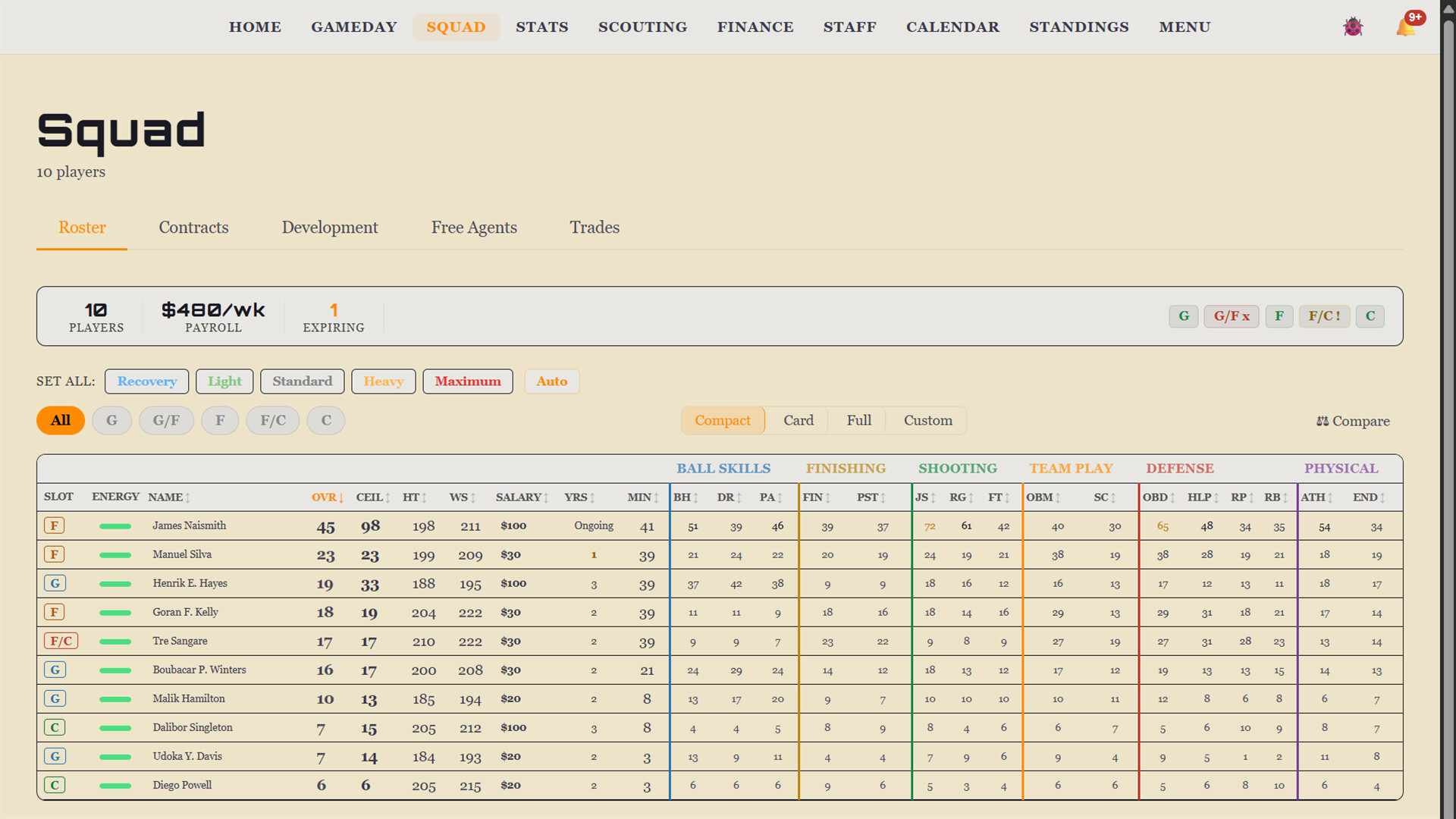Toggle the G/F position filter
Viewport: 1456px width, 819px height.
[166, 421]
